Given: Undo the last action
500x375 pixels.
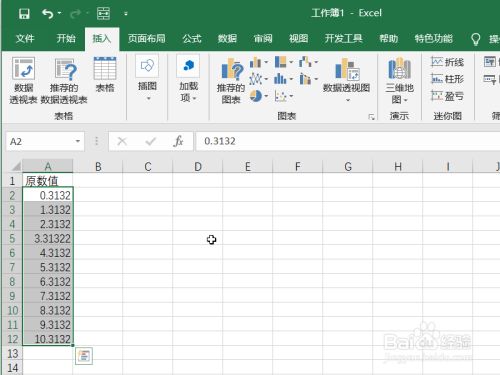Looking at the screenshot, I should pos(48,14).
